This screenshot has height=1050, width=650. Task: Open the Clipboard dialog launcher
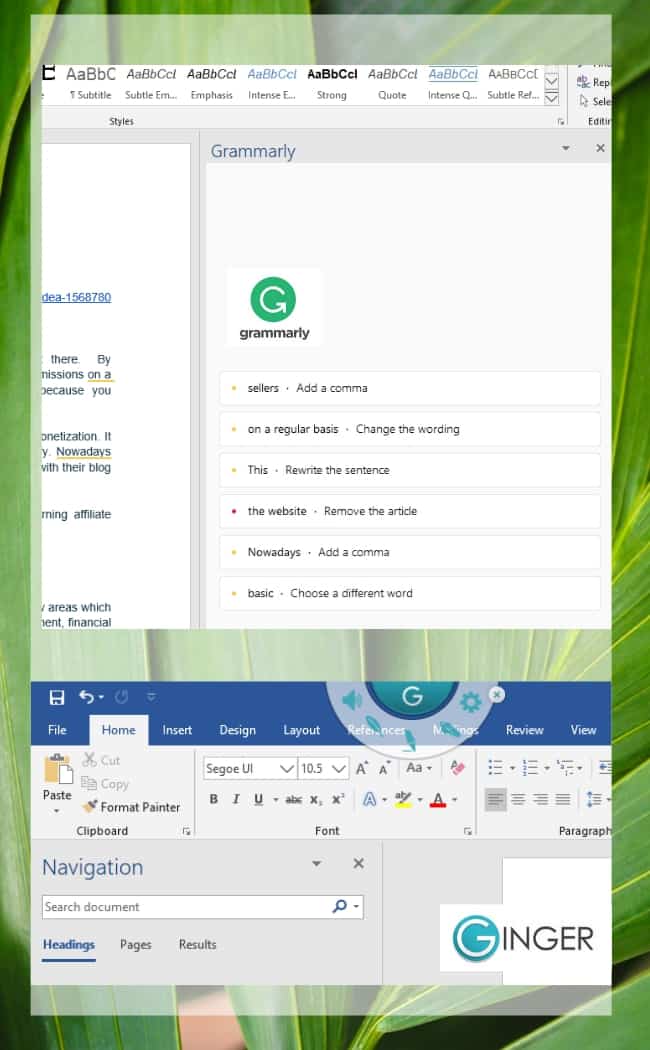(186, 831)
